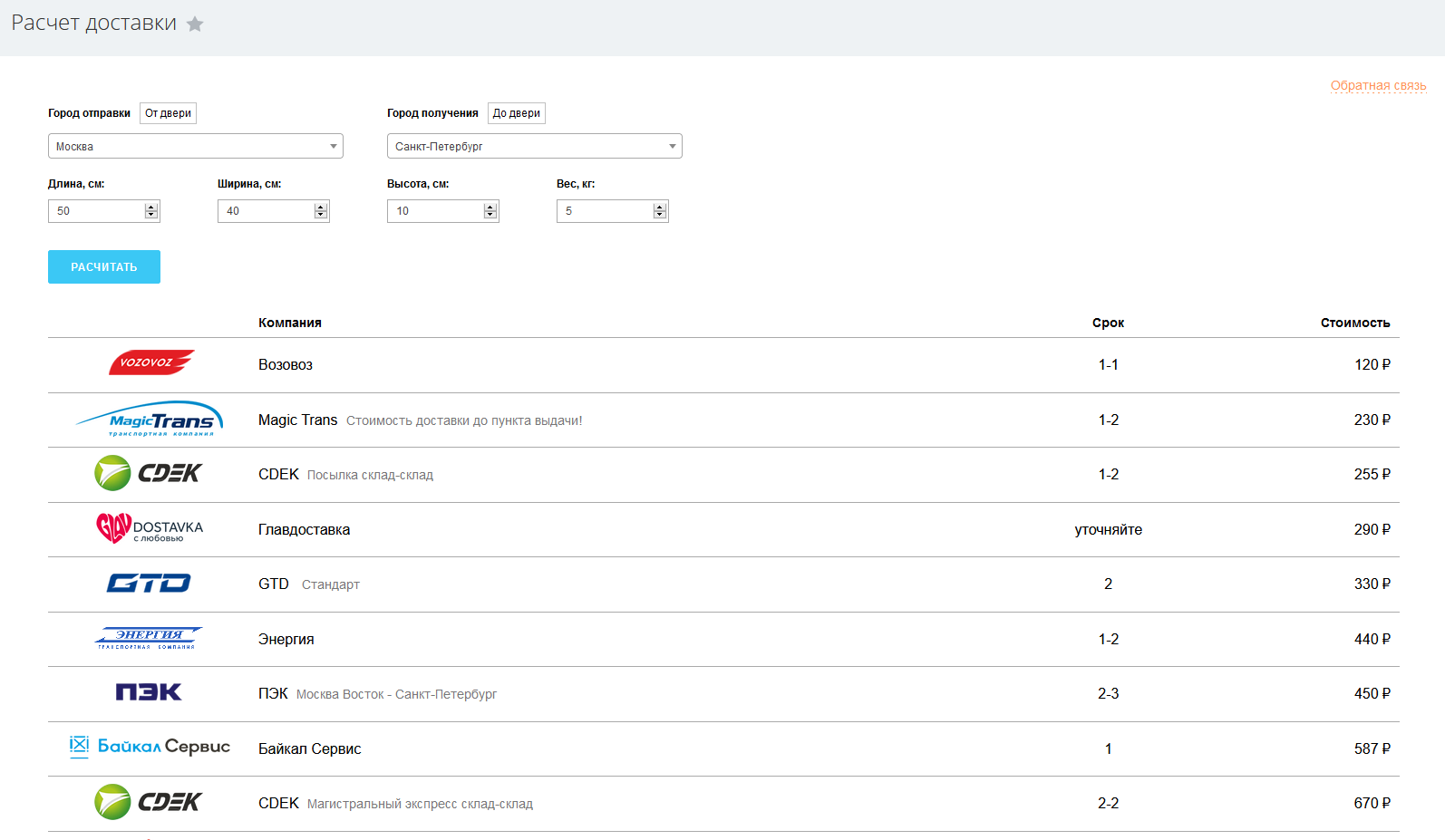Click the Vozovoz company logo
This screenshot has width=1445, height=840.
pos(150,362)
